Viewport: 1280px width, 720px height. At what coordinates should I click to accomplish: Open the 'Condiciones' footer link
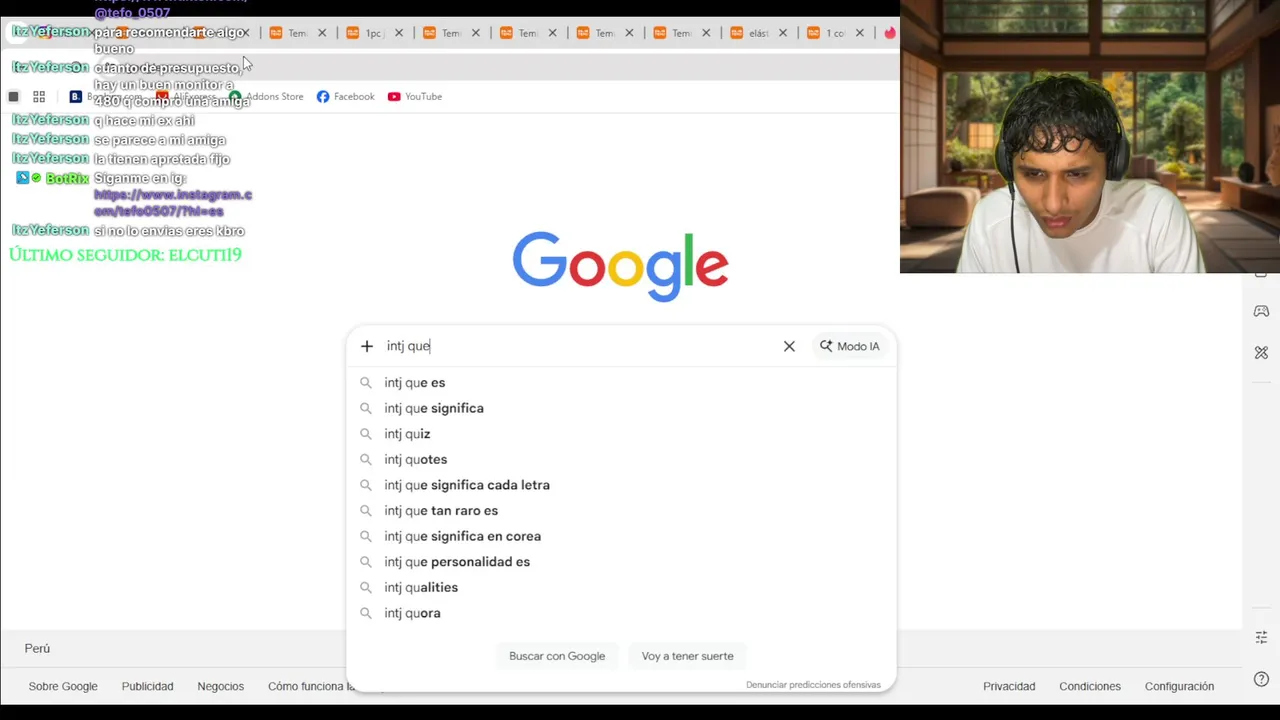[x=1090, y=686]
